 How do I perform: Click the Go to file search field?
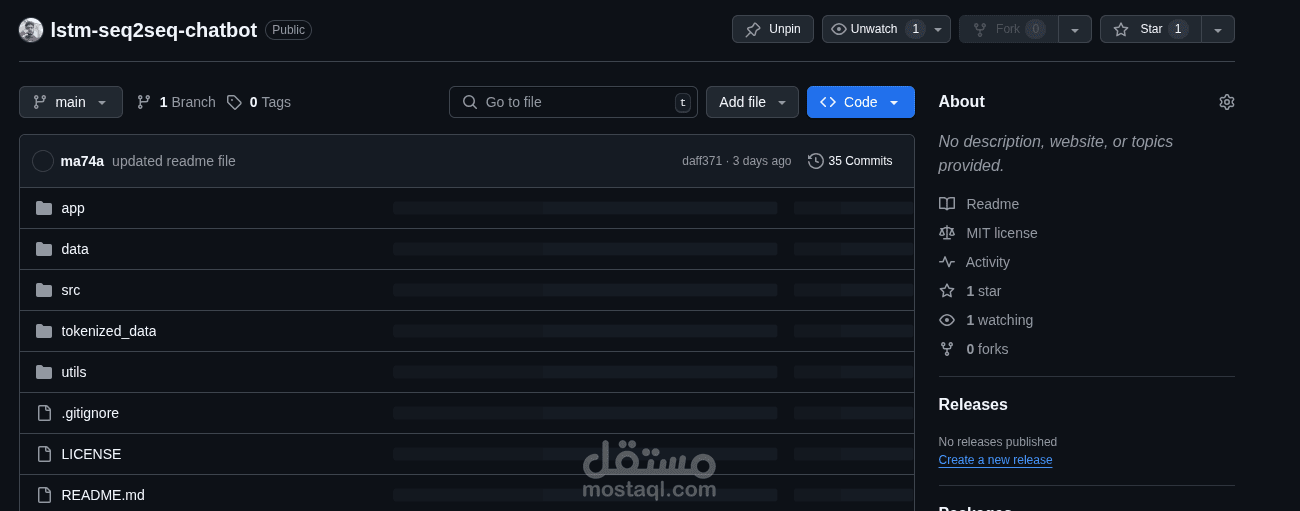point(573,102)
